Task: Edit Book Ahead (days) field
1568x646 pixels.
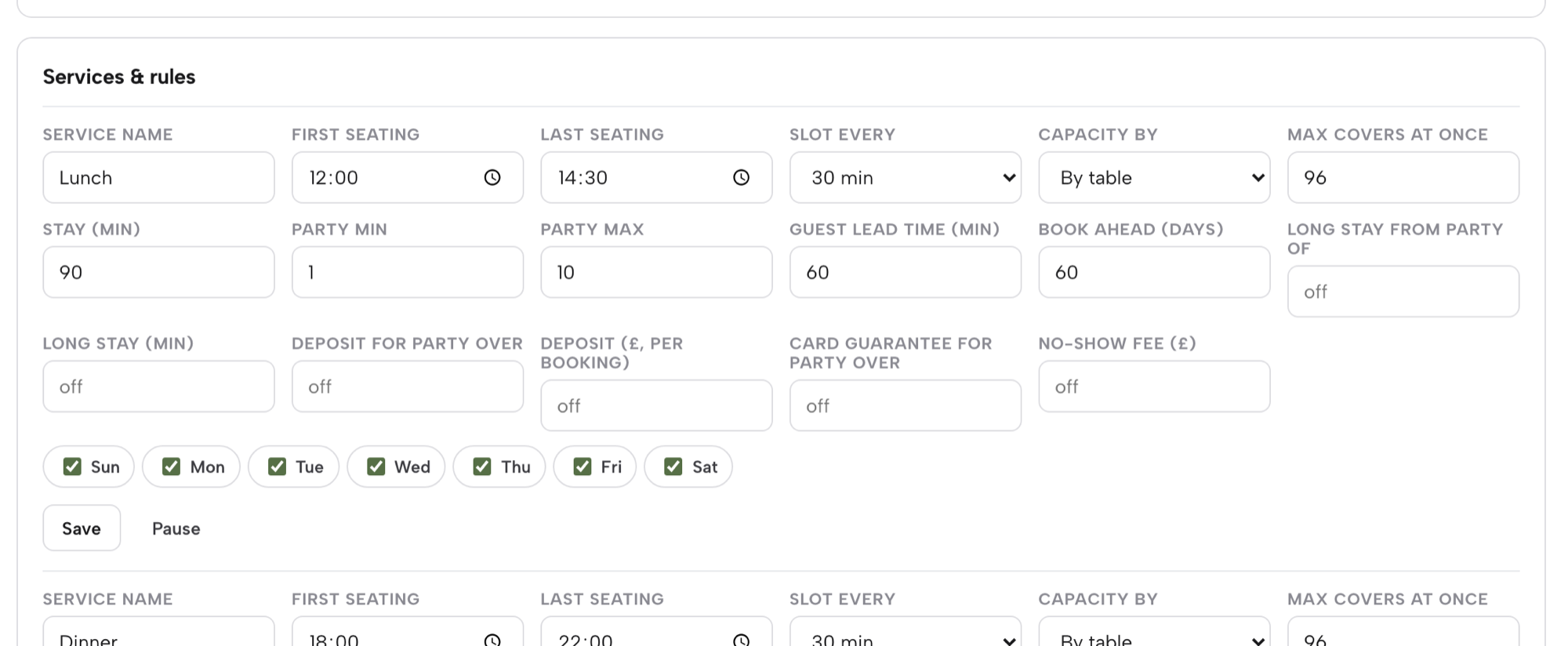Action: (1154, 272)
